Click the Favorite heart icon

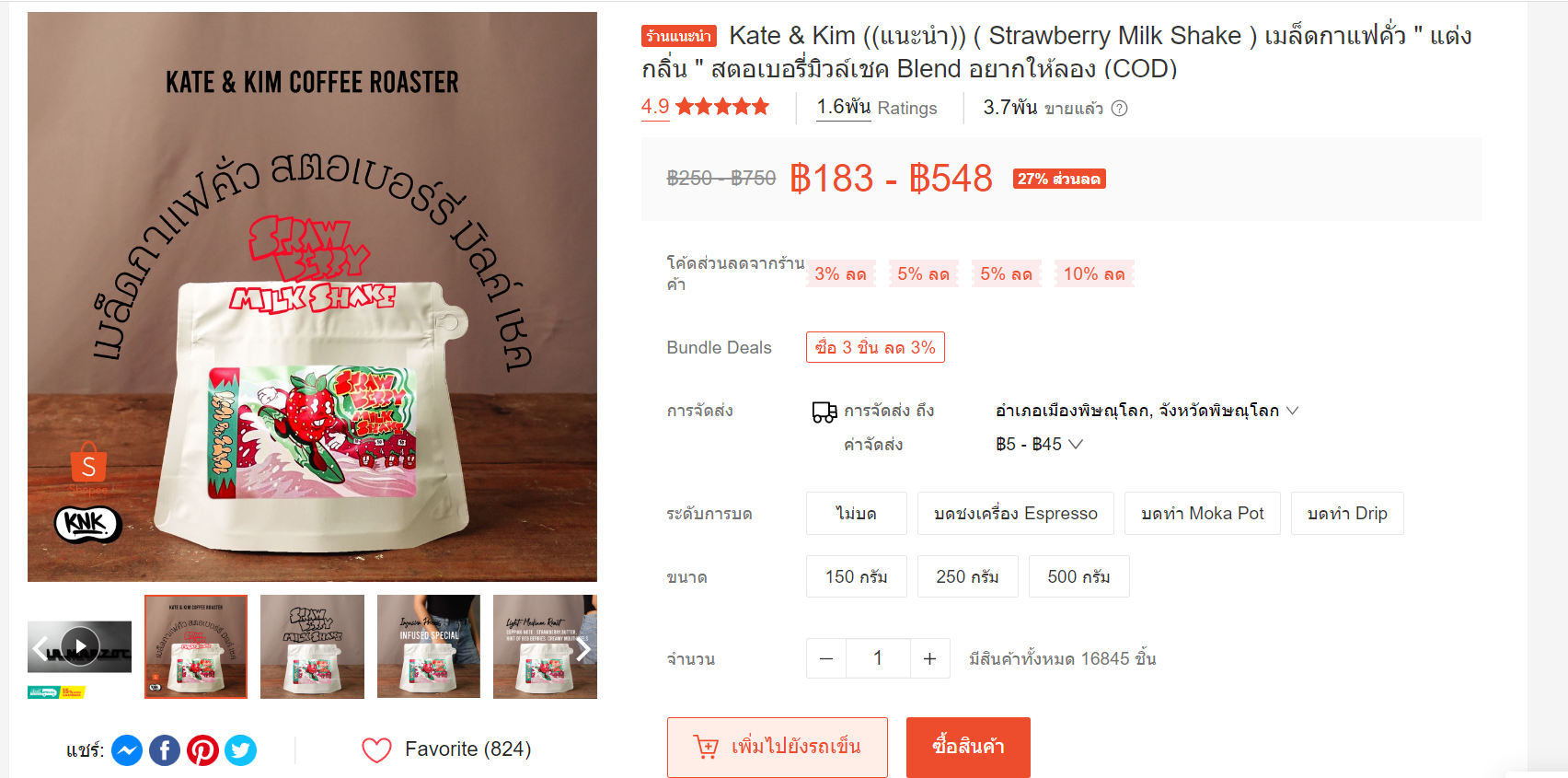[376, 750]
